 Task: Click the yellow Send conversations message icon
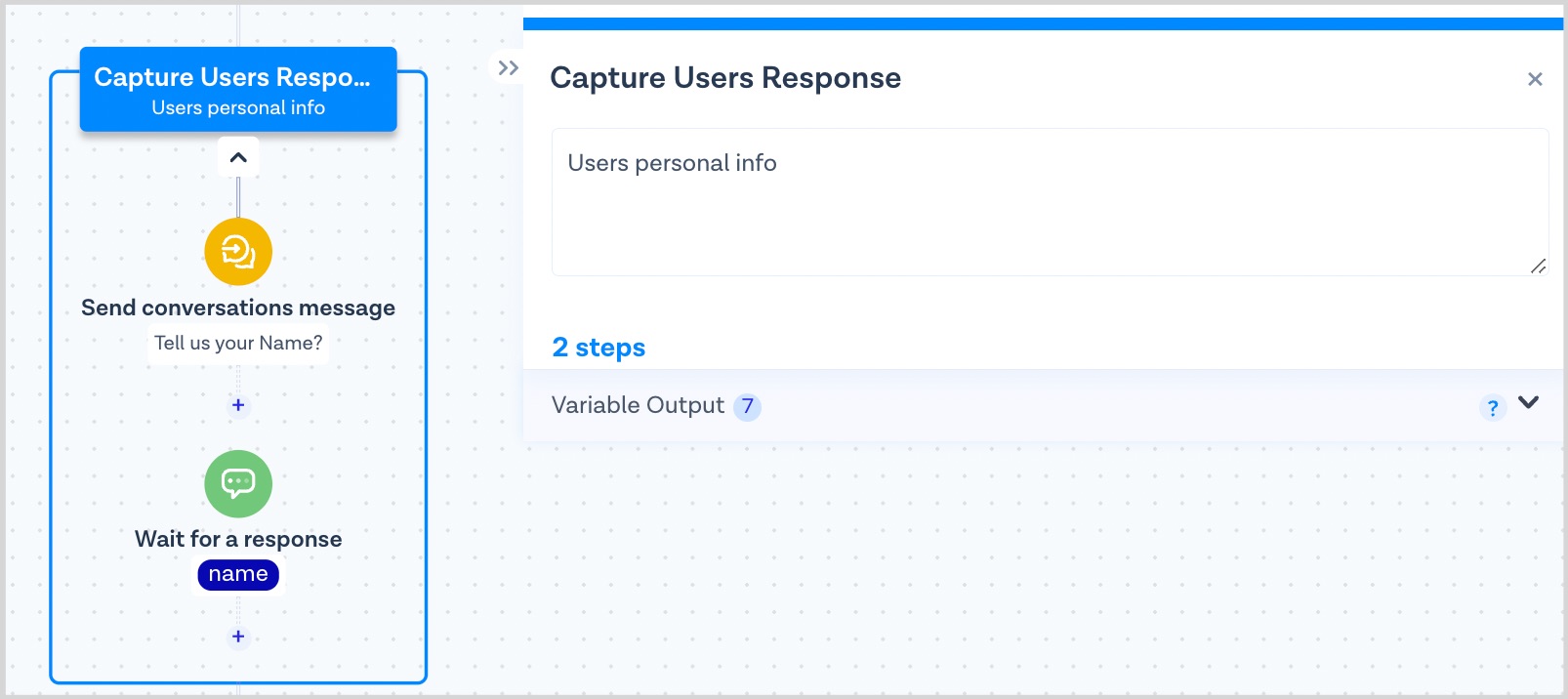[238, 252]
